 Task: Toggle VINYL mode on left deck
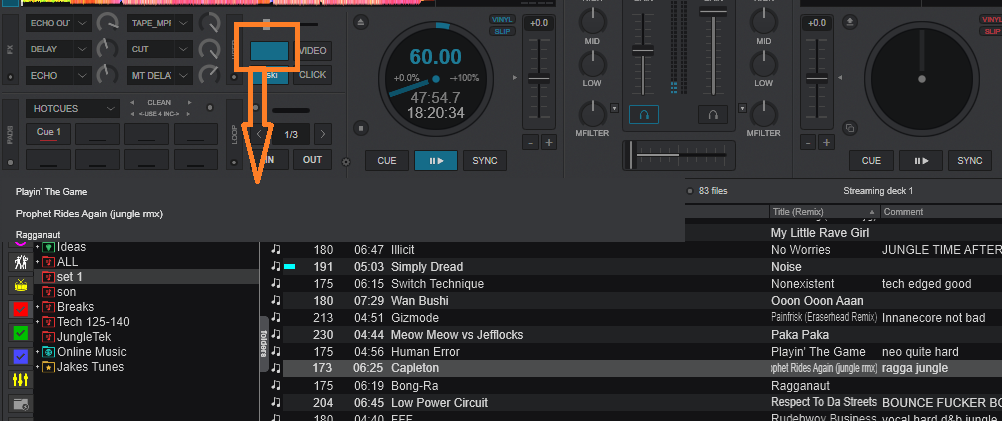pos(502,19)
